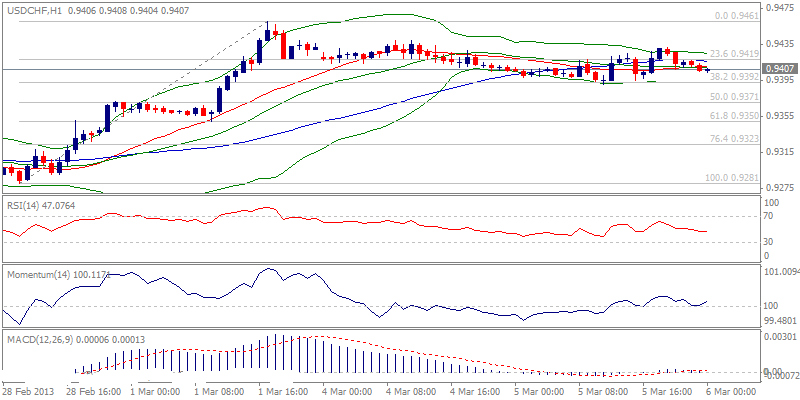Viewport: 800px width, 400px height.
Task: Click the RSI 70 overbought level label
Action: pos(769,216)
